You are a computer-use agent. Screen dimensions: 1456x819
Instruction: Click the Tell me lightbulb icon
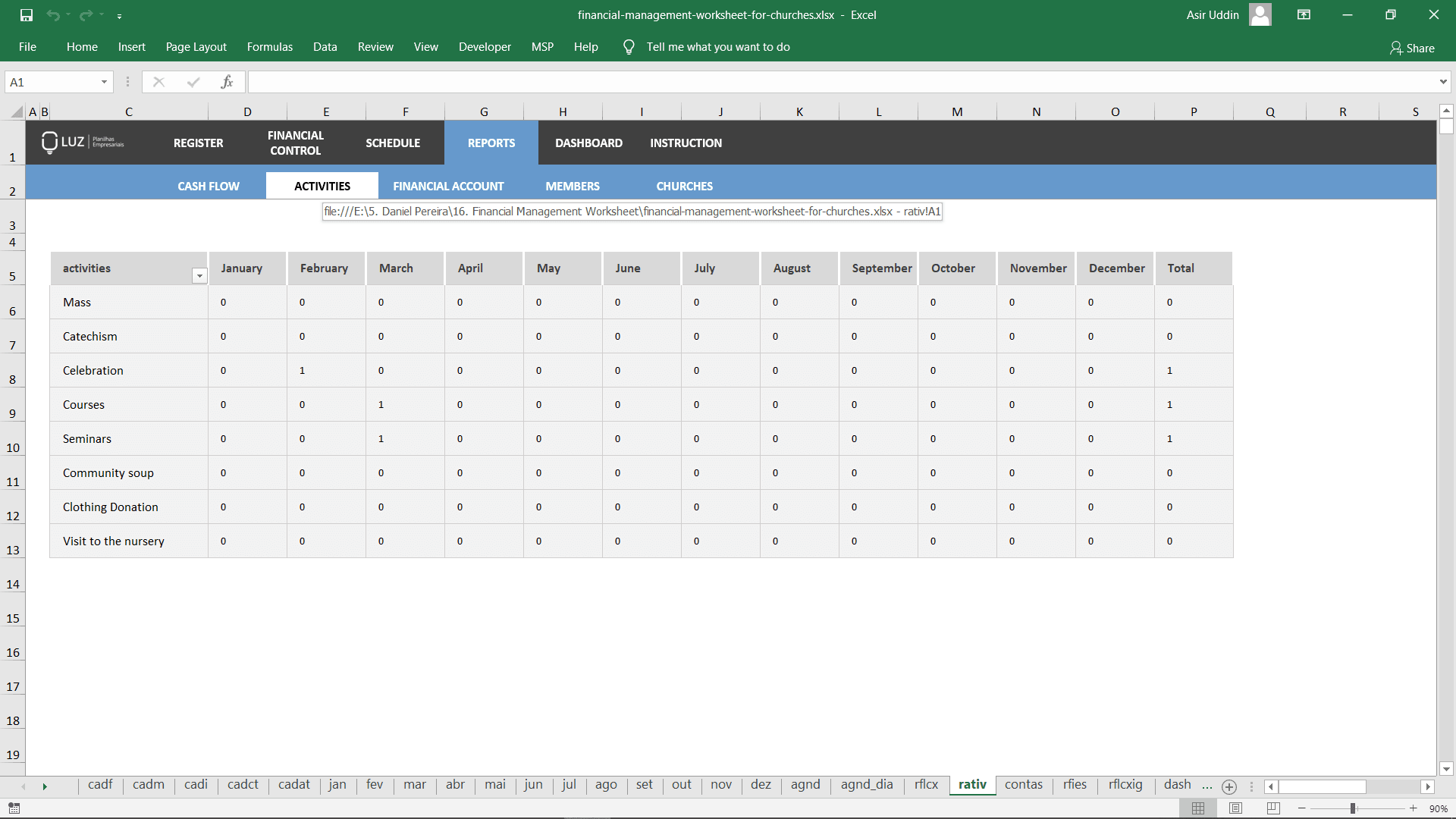coord(629,47)
